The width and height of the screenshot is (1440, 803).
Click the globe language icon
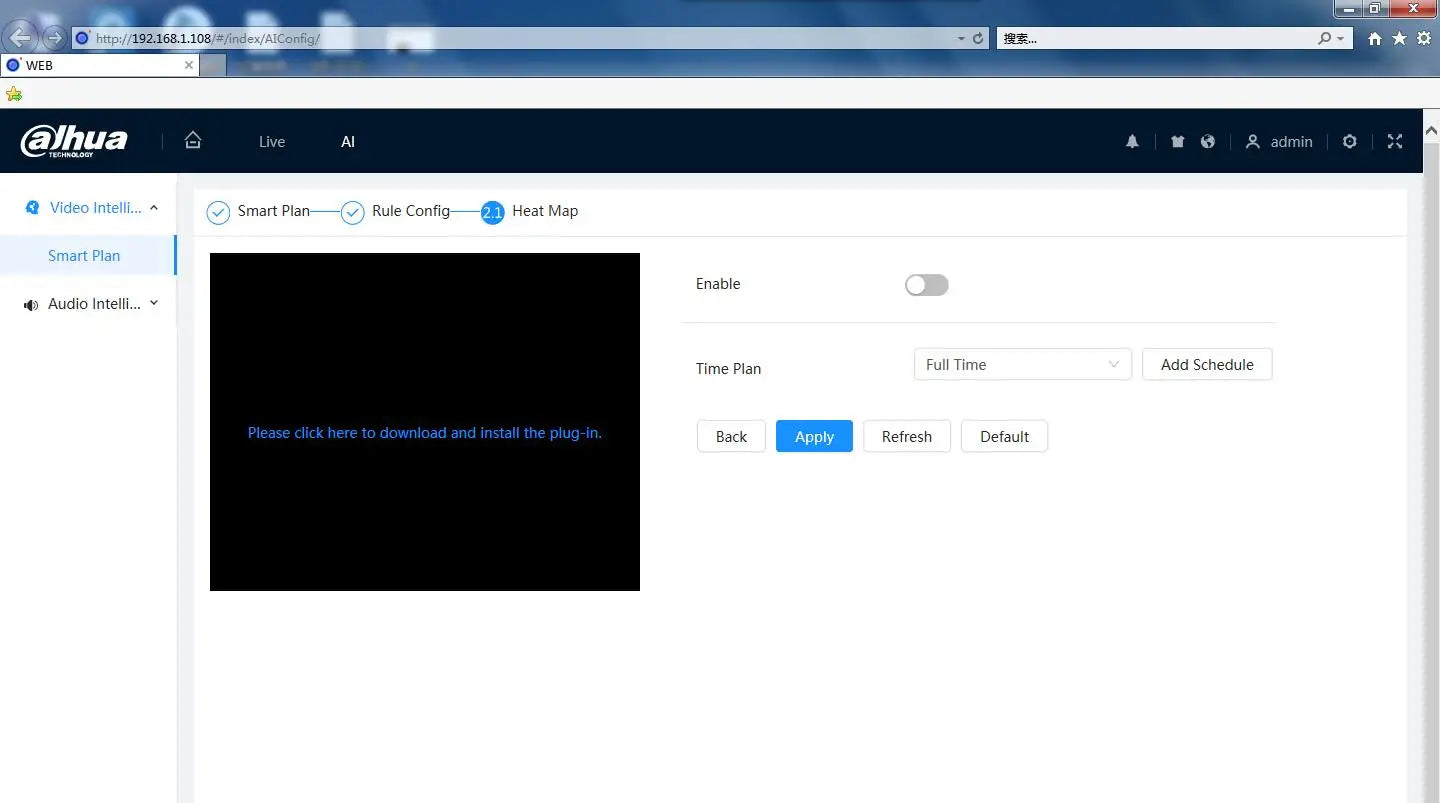pos(1208,142)
